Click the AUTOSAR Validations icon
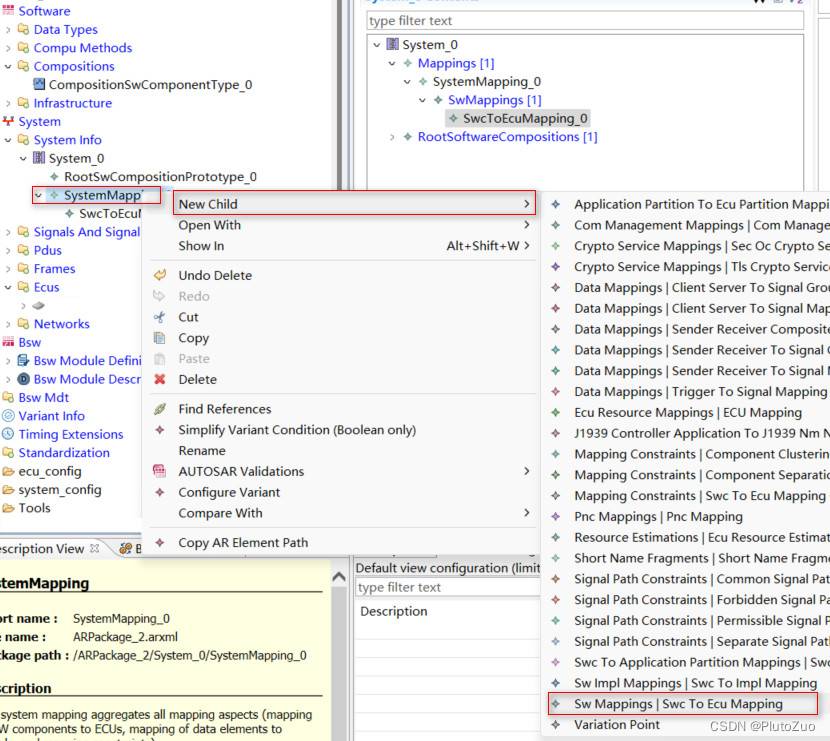 coord(159,471)
